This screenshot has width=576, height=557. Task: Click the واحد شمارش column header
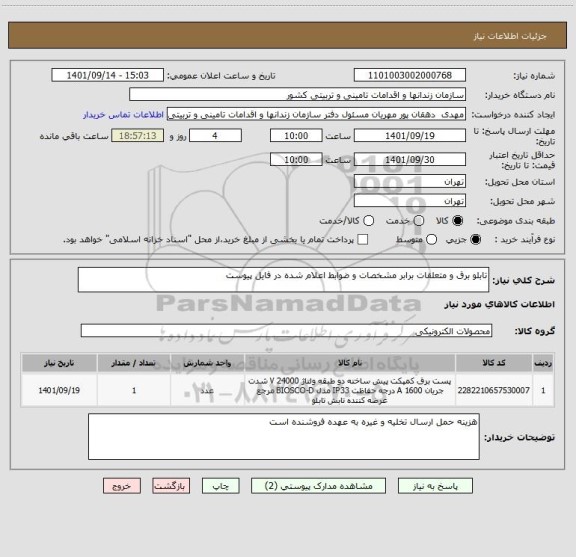point(208,363)
